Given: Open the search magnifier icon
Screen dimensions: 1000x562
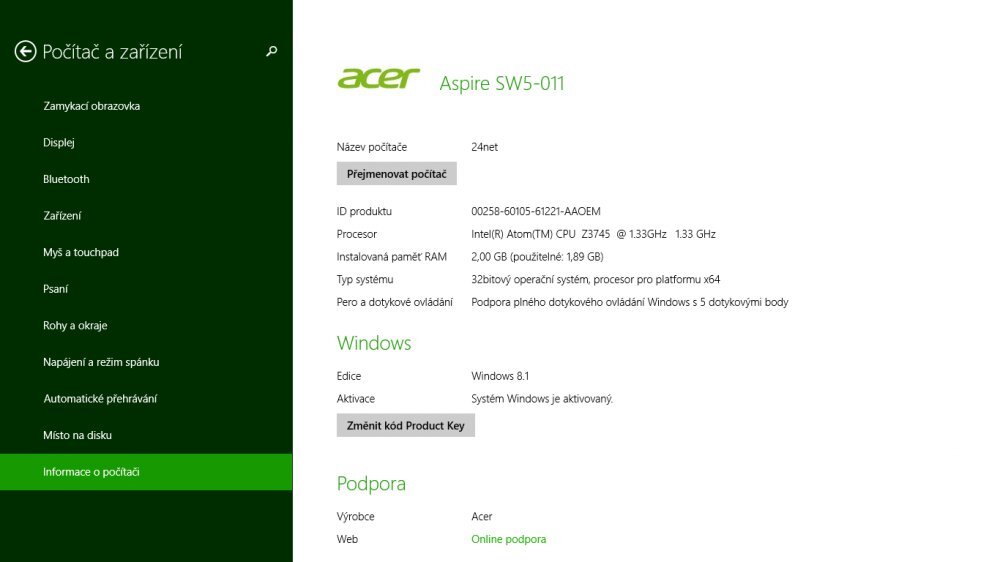Looking at the screenshot, I should click(272, 51).
